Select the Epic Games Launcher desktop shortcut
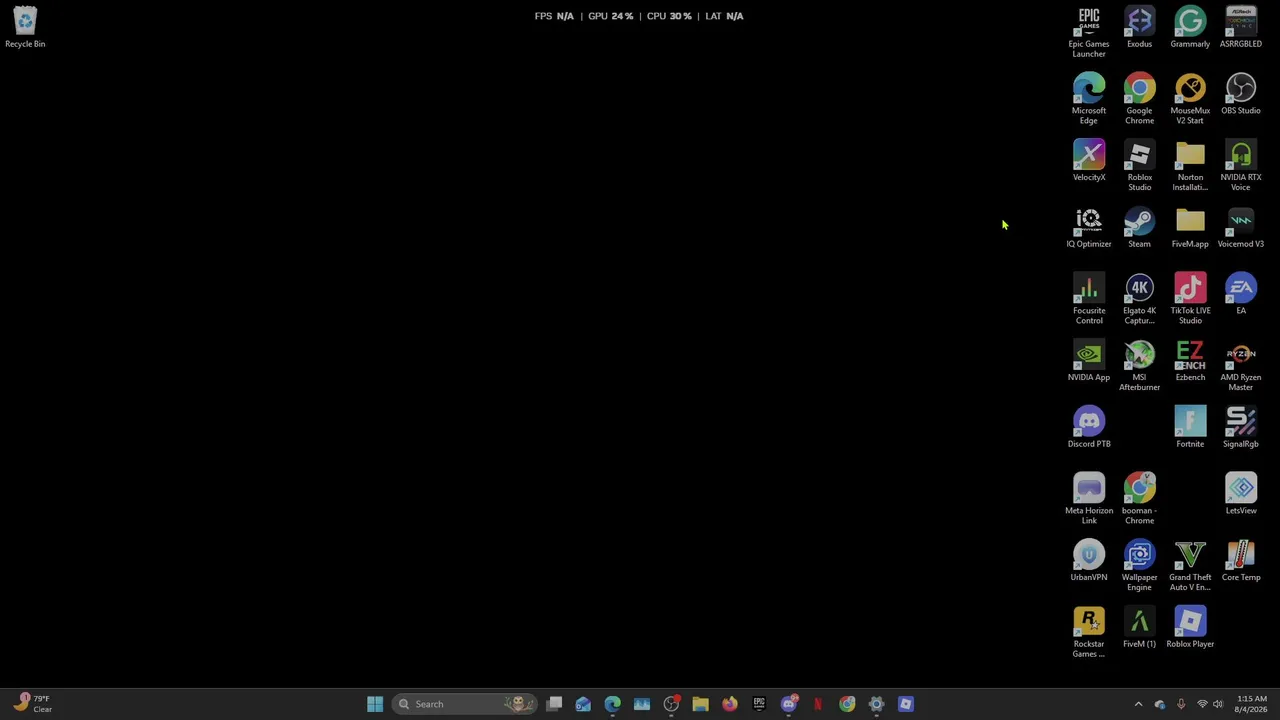Screen dimensions: 1280x720 click(x=1089, y=32)
